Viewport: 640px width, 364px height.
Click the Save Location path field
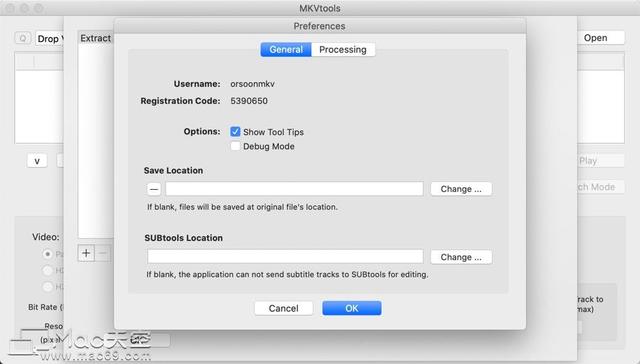[294, 189]
